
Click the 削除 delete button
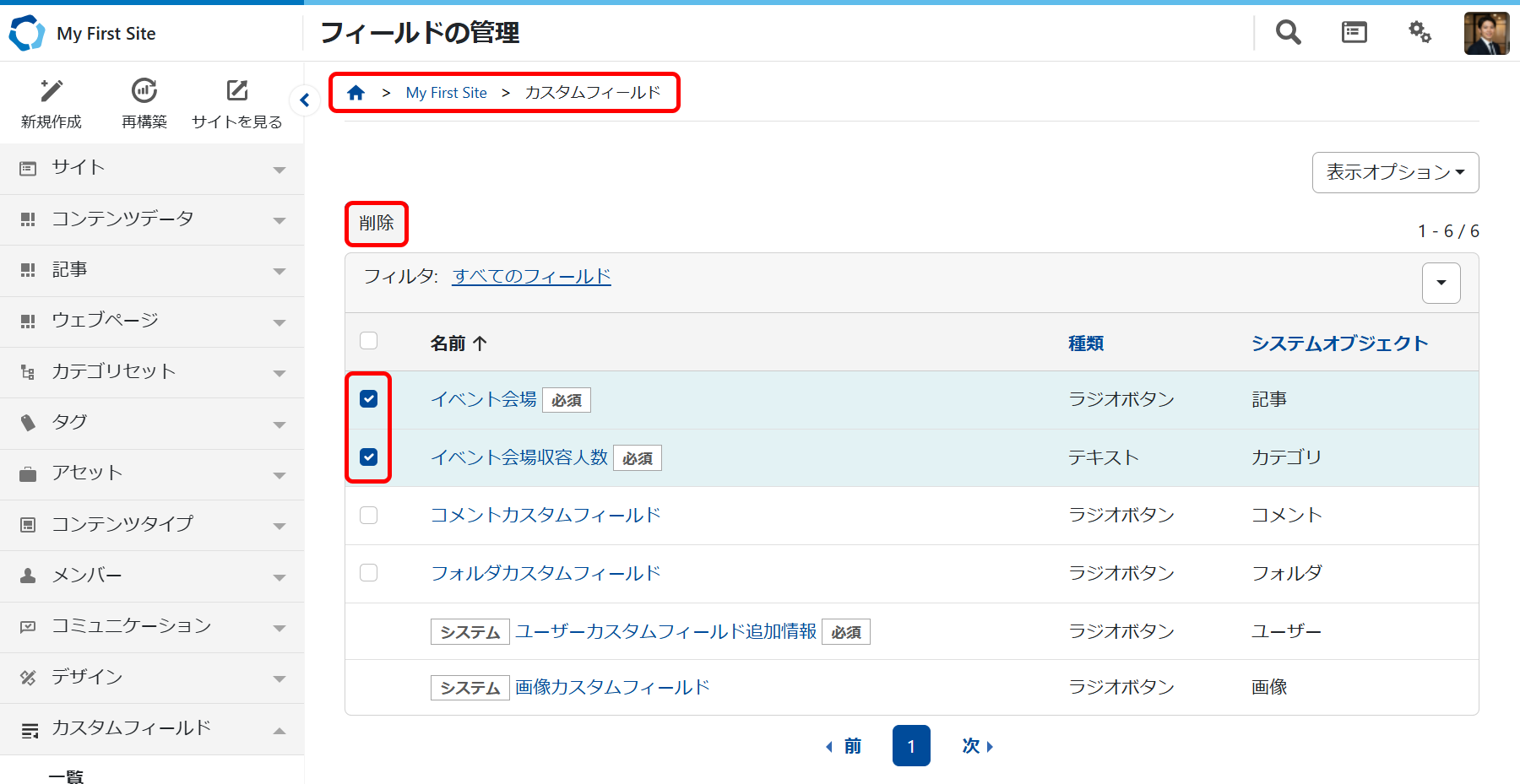pos(377,224)
